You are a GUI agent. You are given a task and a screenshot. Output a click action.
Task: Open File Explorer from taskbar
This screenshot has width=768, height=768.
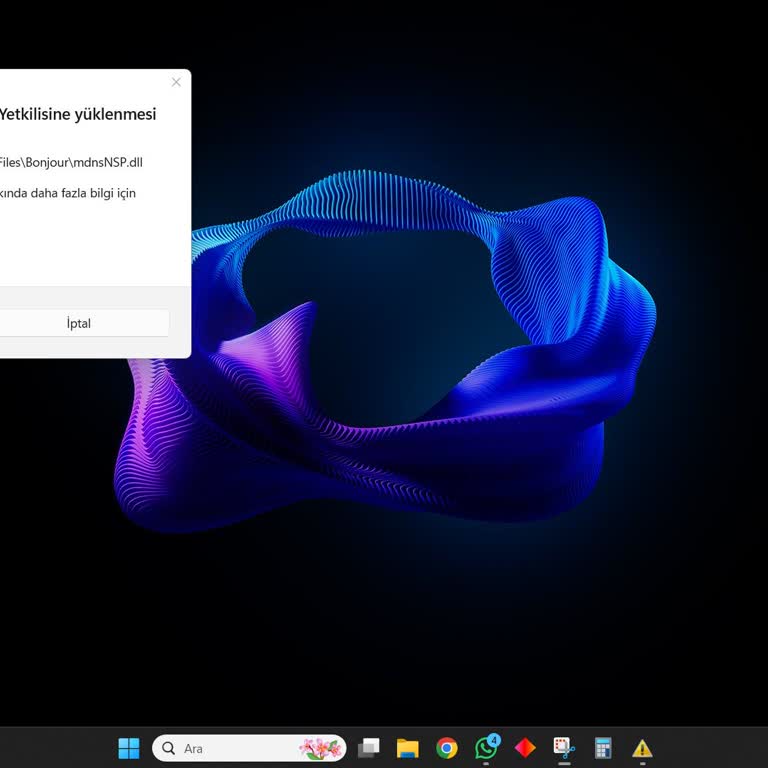408,748
